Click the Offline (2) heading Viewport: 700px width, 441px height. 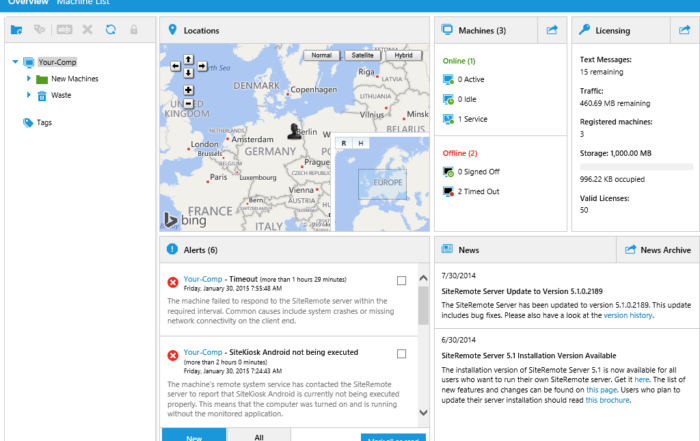460,153
